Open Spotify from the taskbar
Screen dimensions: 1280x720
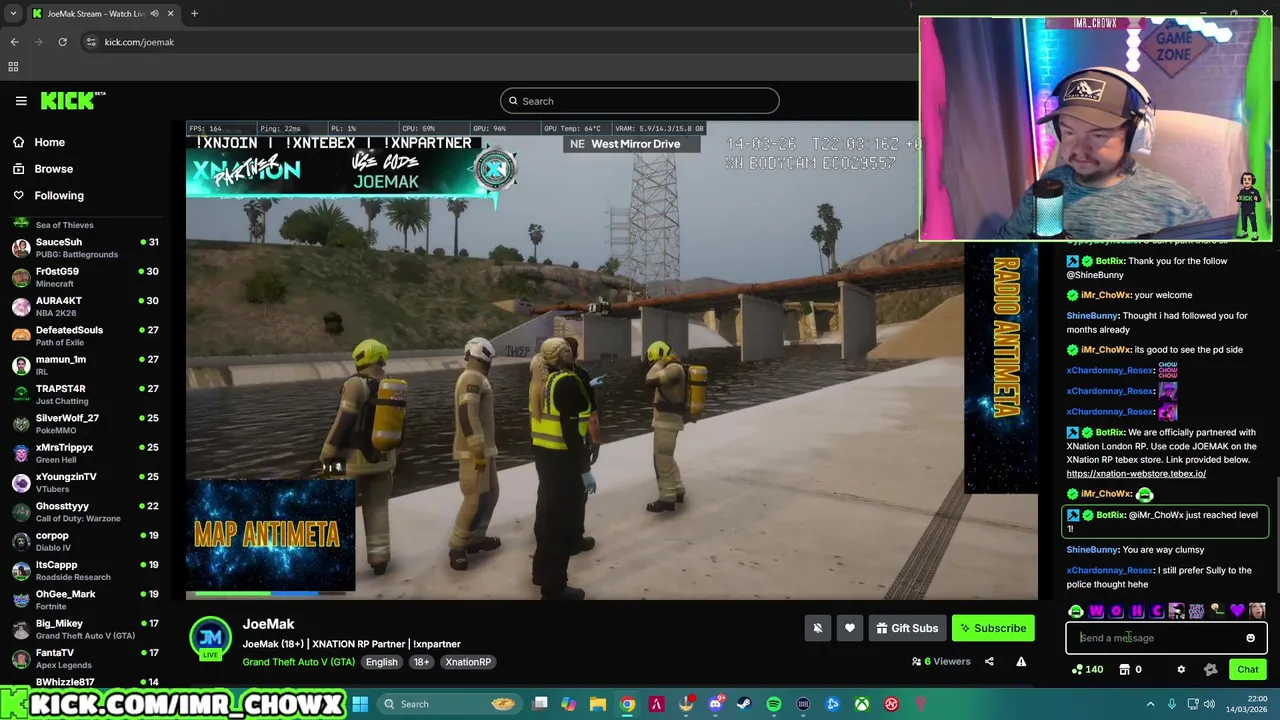pyautogui.click(x=774, y=704)
